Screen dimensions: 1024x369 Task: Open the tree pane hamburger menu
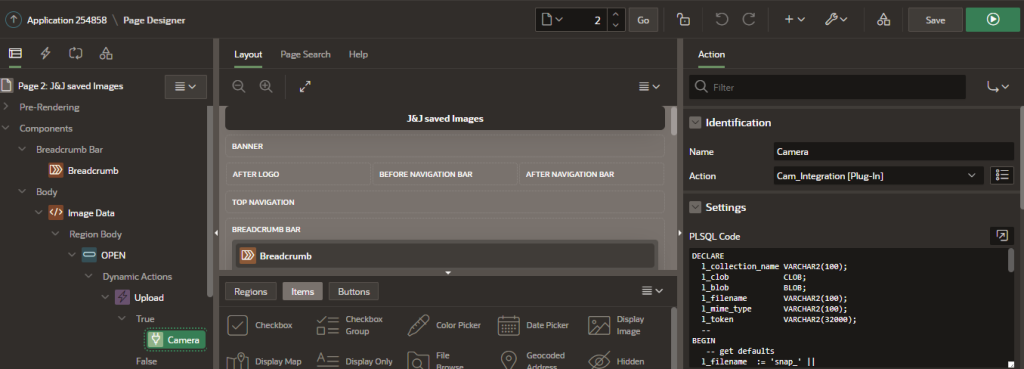[186, 86]
